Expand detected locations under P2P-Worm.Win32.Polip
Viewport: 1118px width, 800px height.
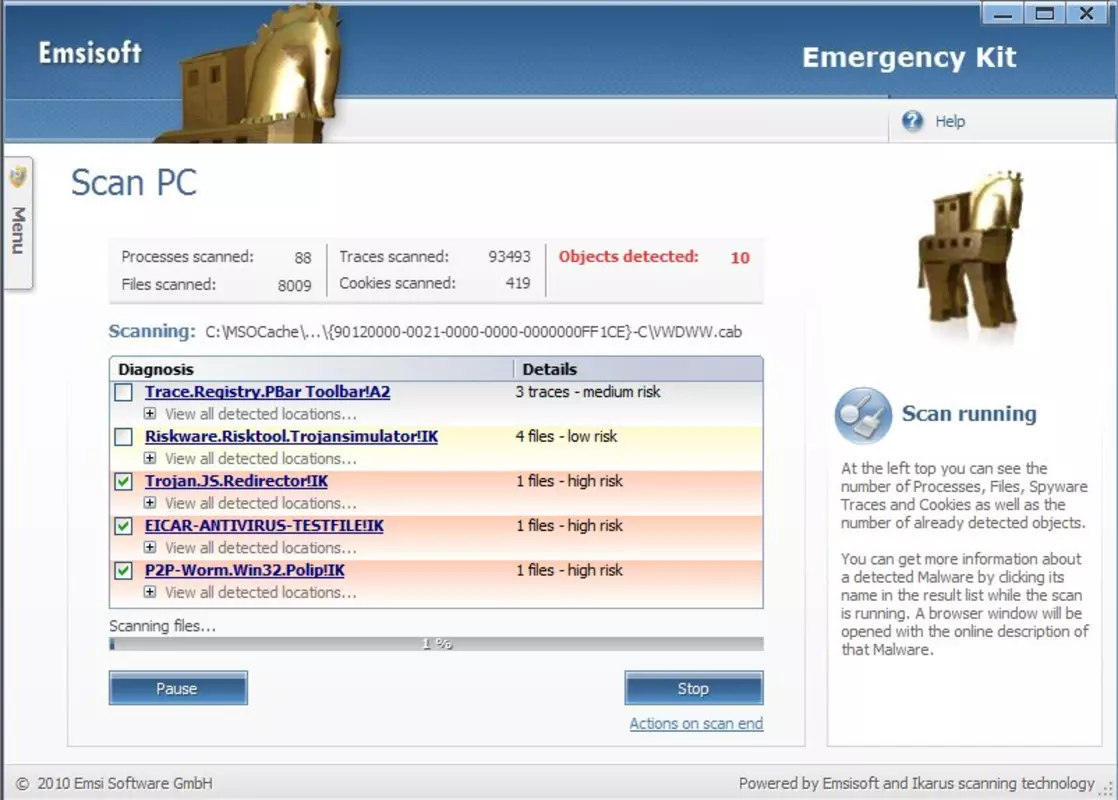coord(150,592)
